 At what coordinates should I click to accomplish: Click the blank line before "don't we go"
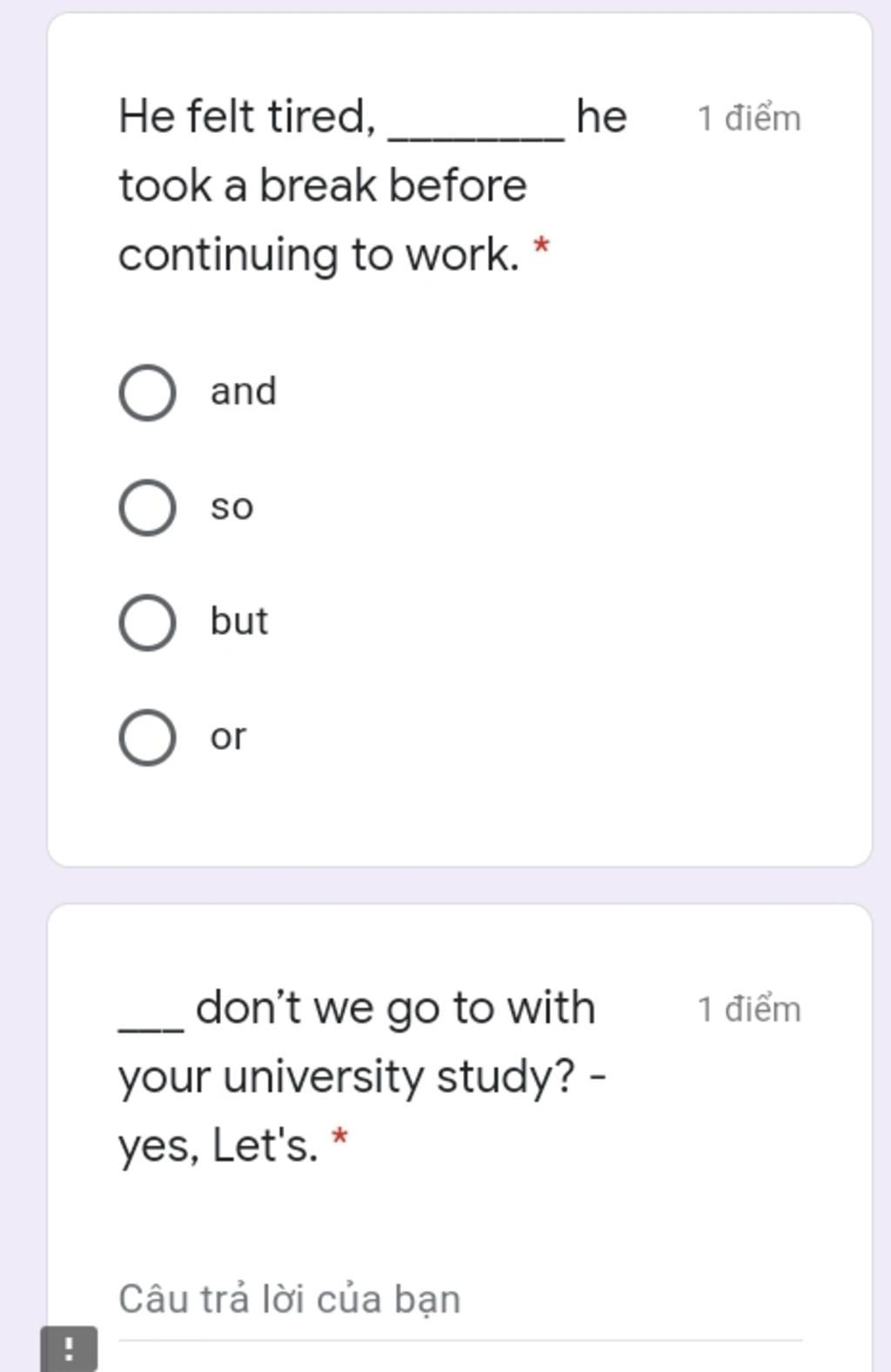click(x=151, y=1029)
